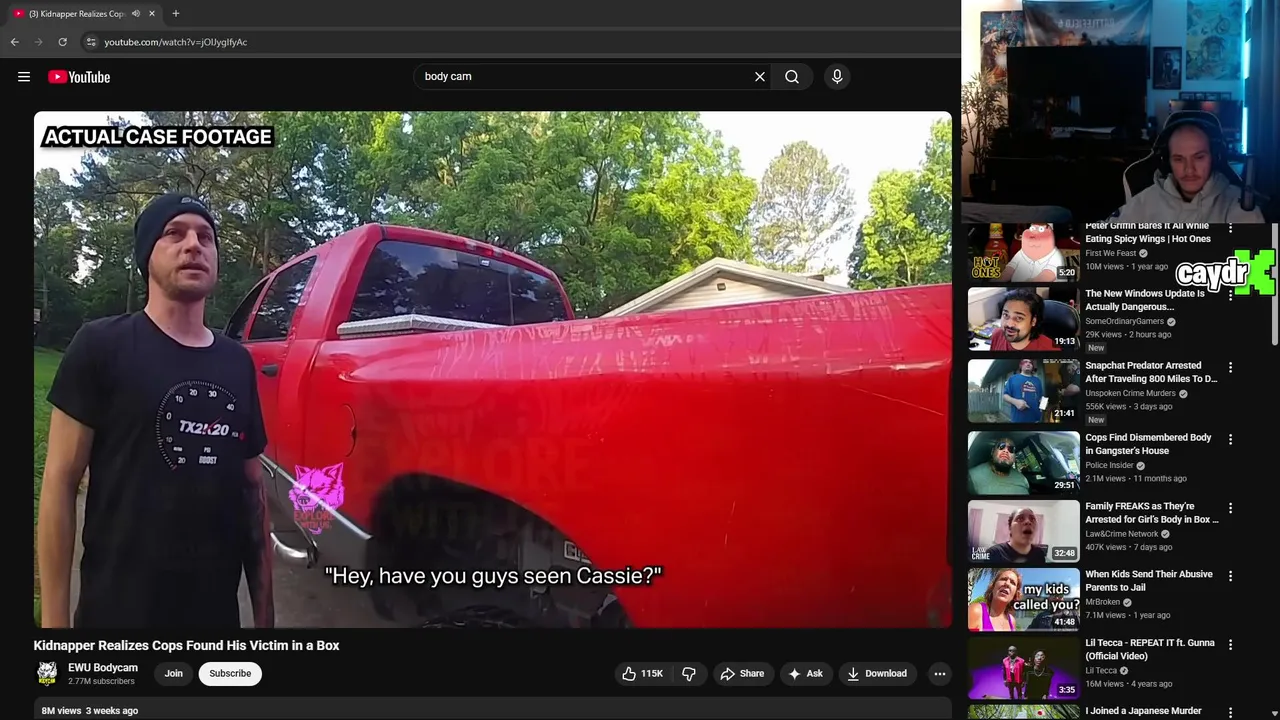1280x720 pixels.
Task: Open more actions under the video
Action: pos(940,674)
